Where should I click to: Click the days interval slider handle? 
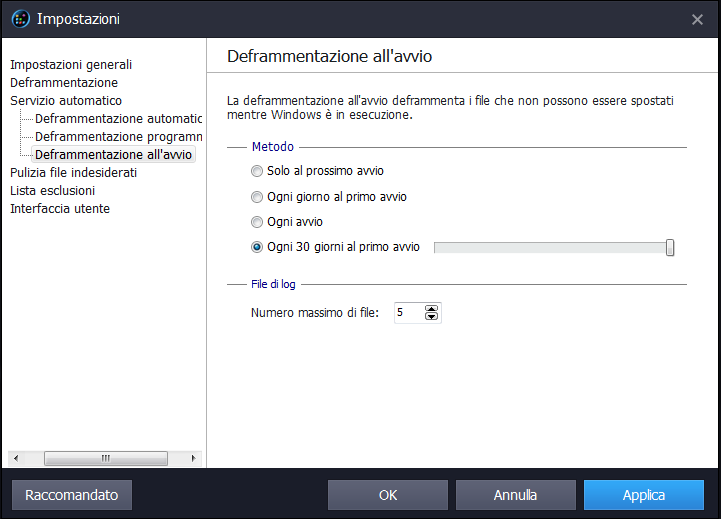[670, 248]
